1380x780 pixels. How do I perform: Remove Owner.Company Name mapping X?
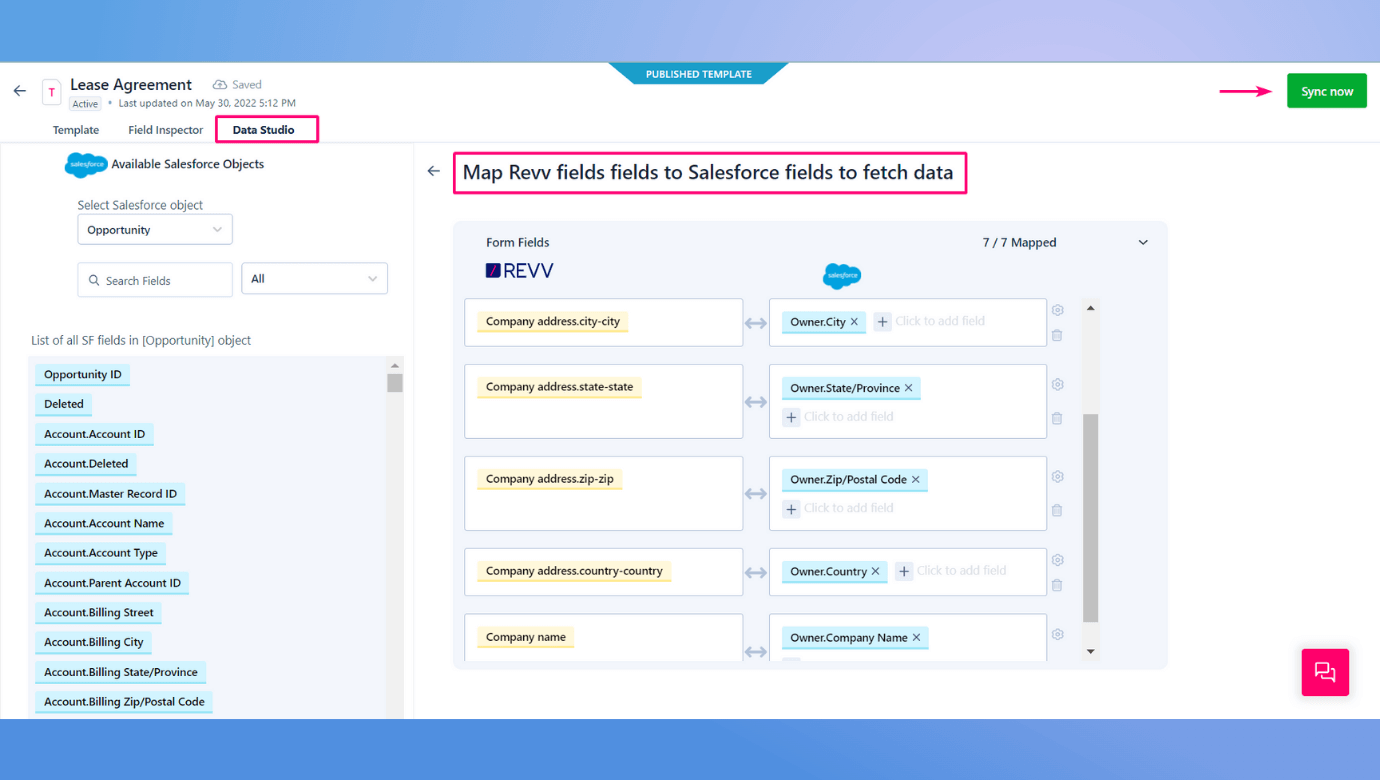coord(916,638)
